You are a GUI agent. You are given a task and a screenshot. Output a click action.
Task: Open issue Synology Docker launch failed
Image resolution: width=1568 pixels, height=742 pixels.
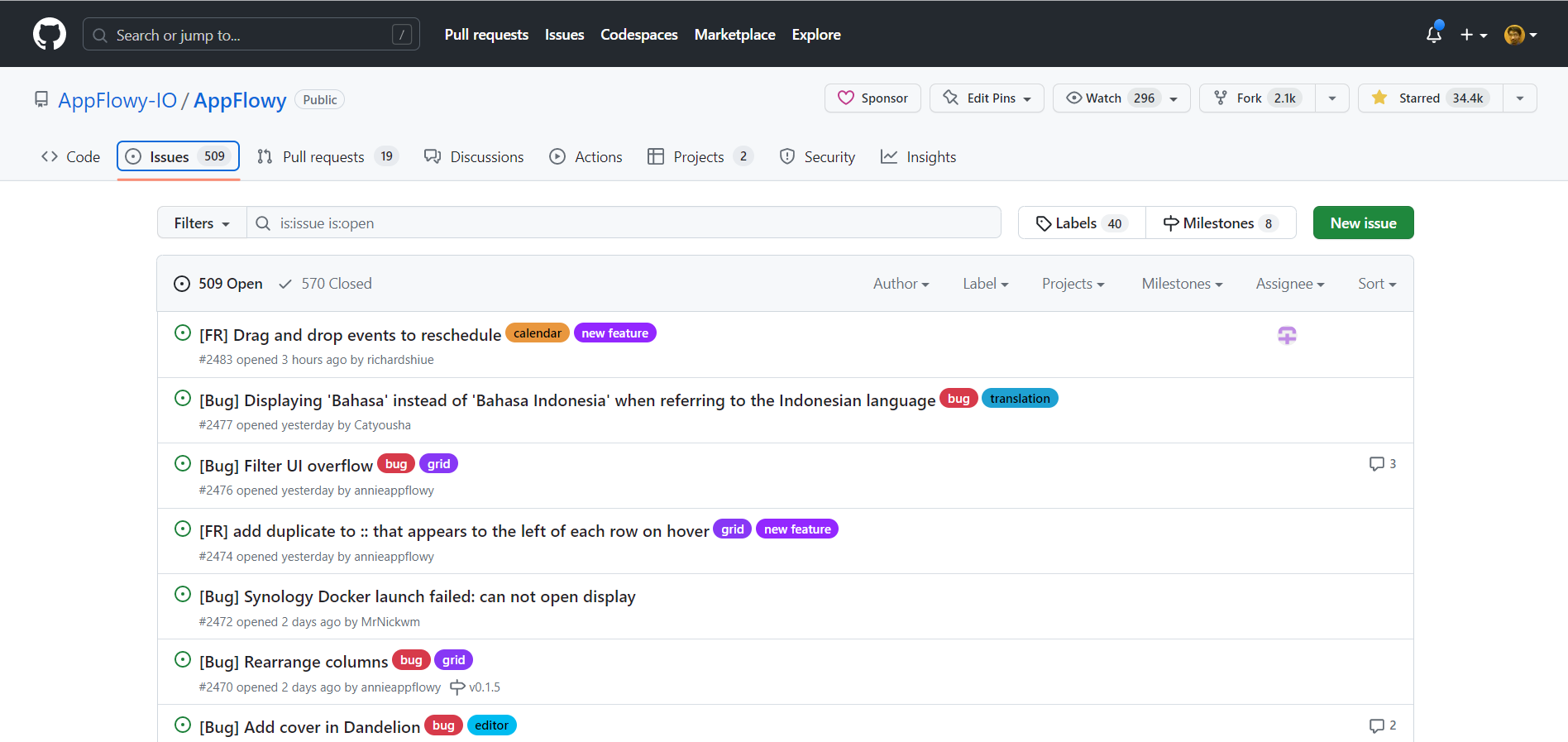tap(417, 596)
